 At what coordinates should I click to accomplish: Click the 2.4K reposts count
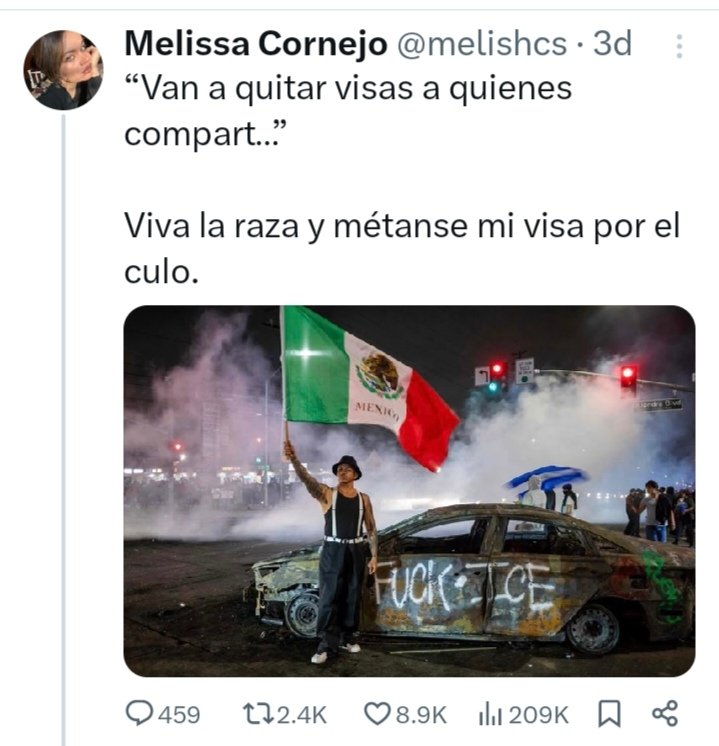[302, 715]
